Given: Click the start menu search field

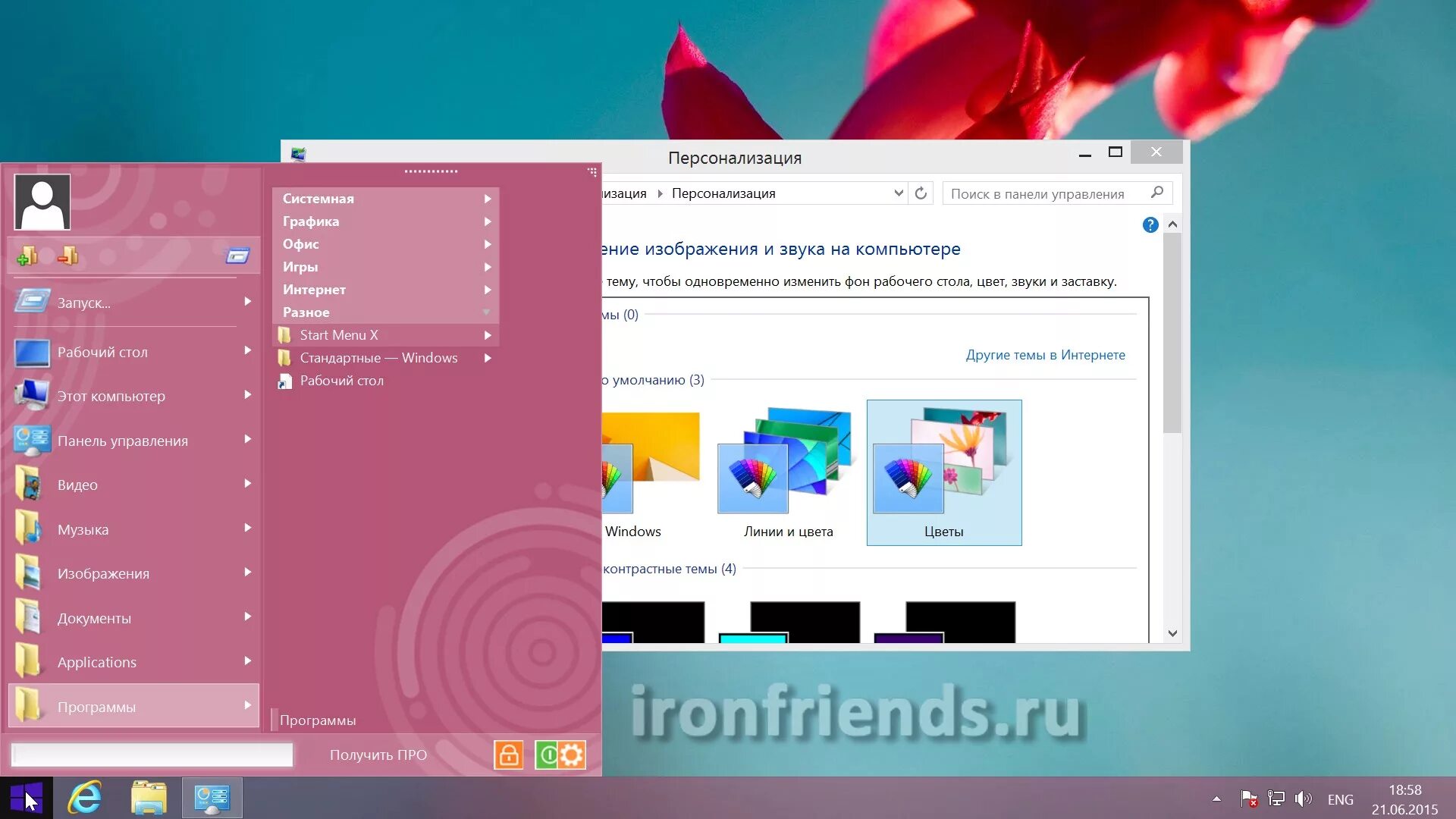Looking at the screenshot, I should 152,755.
